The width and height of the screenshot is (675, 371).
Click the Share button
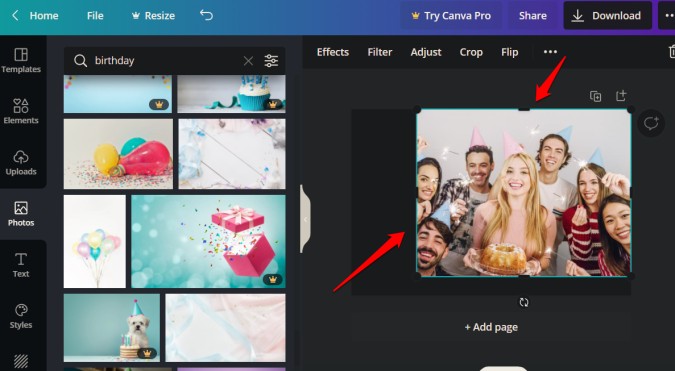[x=533, y=15]
